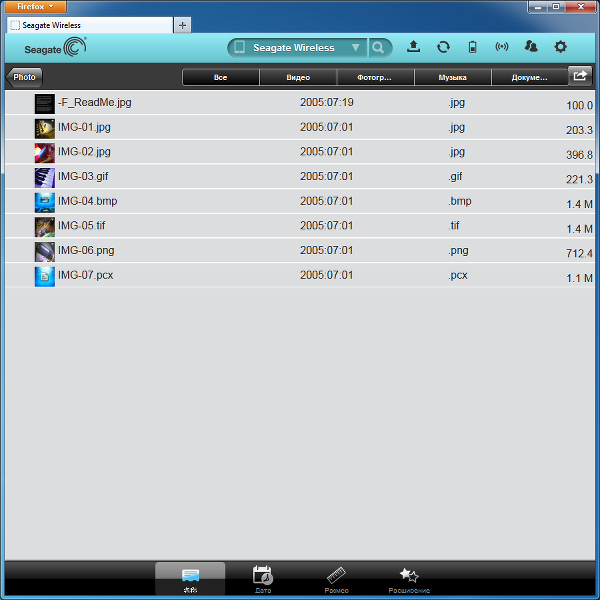Click the 203.3 size value

click(579, 130)
